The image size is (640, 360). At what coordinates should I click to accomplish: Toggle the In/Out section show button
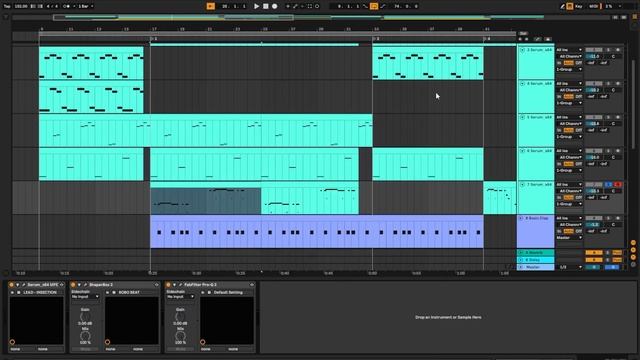(633, 242)
